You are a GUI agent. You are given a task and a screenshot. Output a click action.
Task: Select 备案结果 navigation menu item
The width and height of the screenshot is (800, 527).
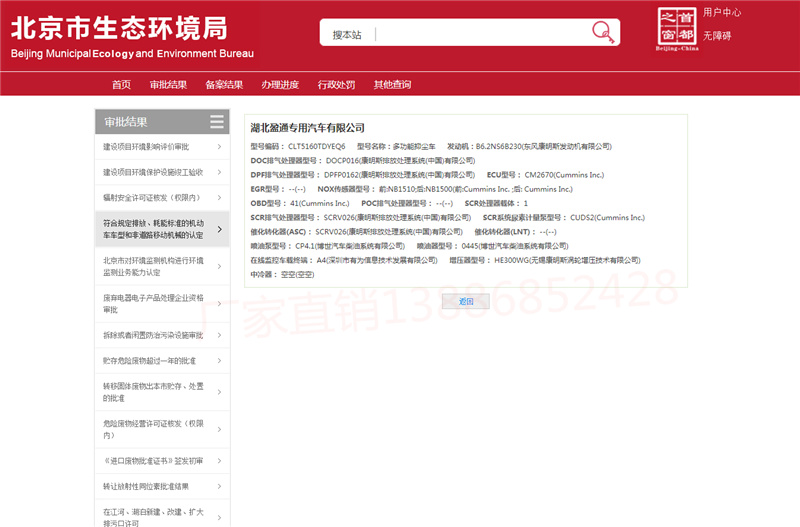(x=224, y=84)
